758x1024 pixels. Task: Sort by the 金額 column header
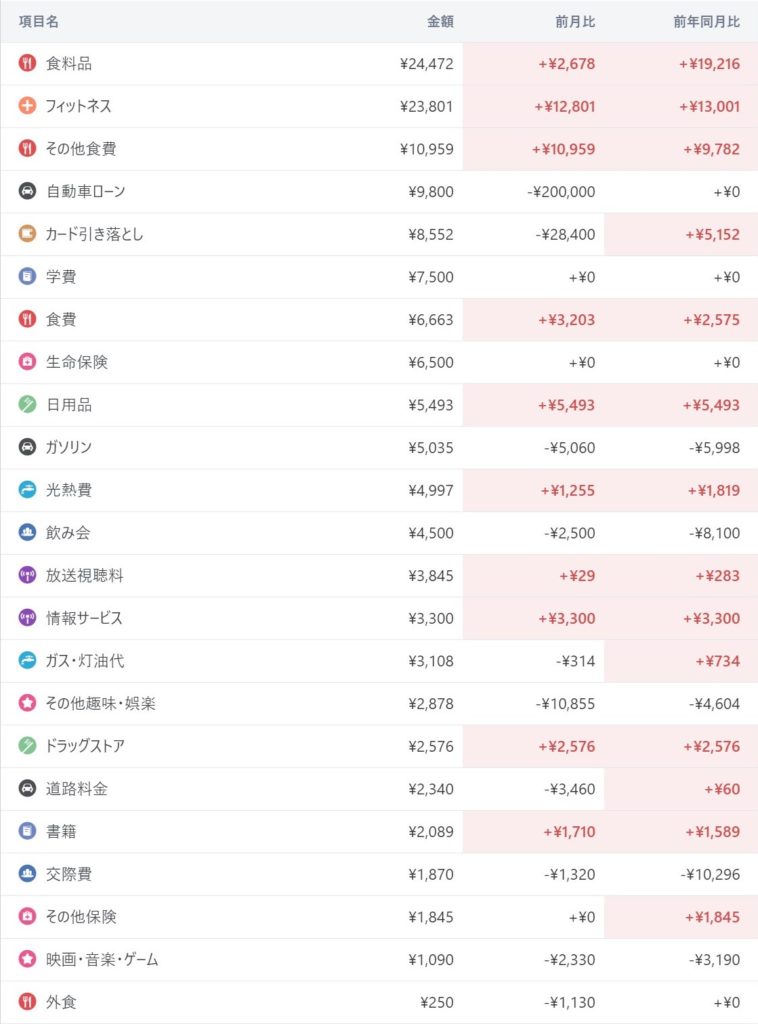(440, 21)
